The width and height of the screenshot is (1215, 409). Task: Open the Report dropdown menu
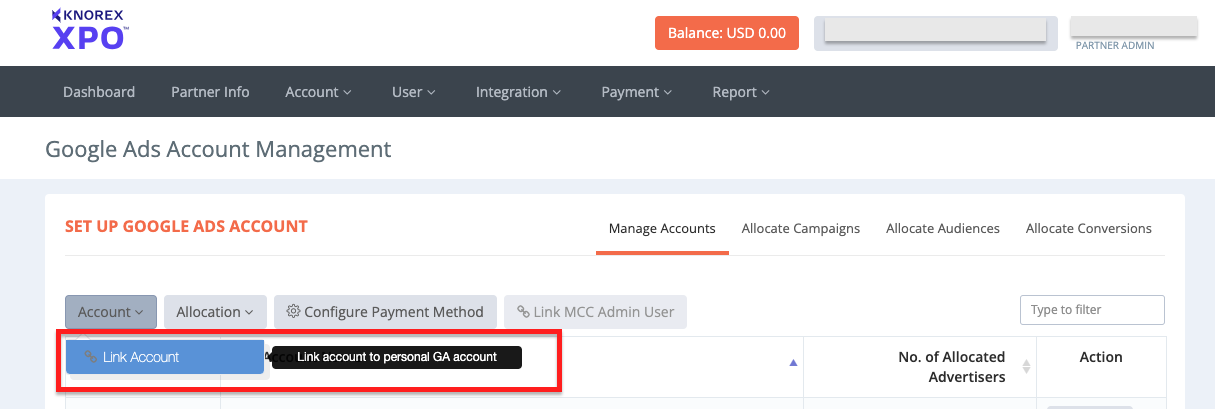click(740, 92)
